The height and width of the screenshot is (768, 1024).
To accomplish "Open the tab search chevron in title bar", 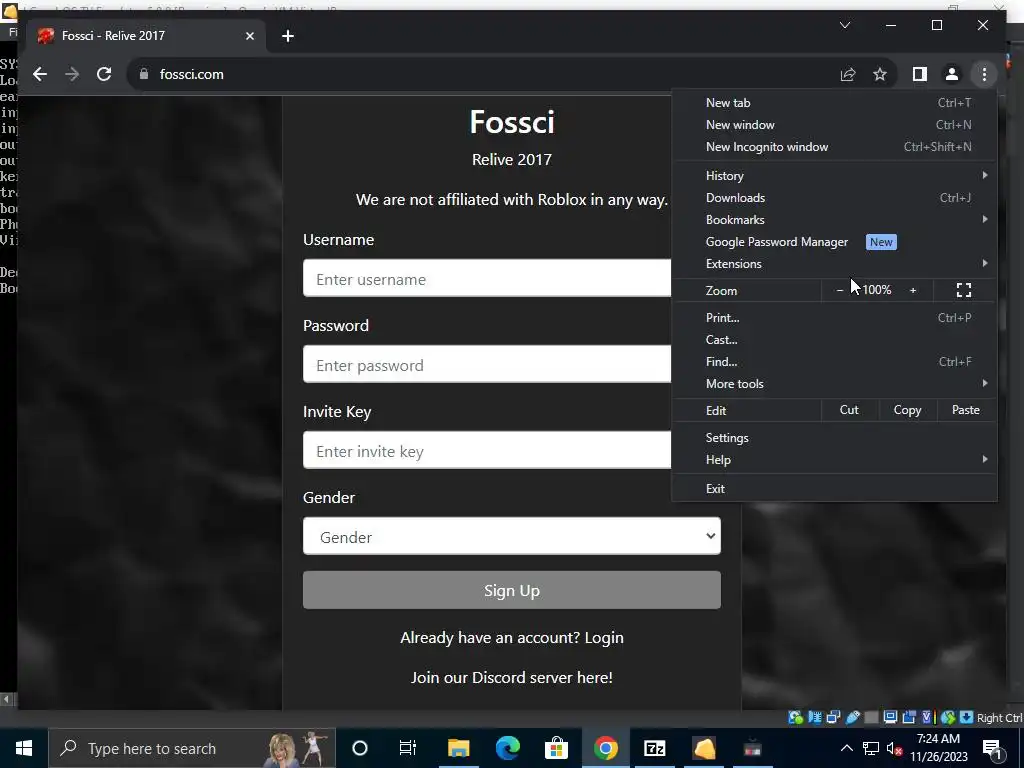I will click(844, 25).
